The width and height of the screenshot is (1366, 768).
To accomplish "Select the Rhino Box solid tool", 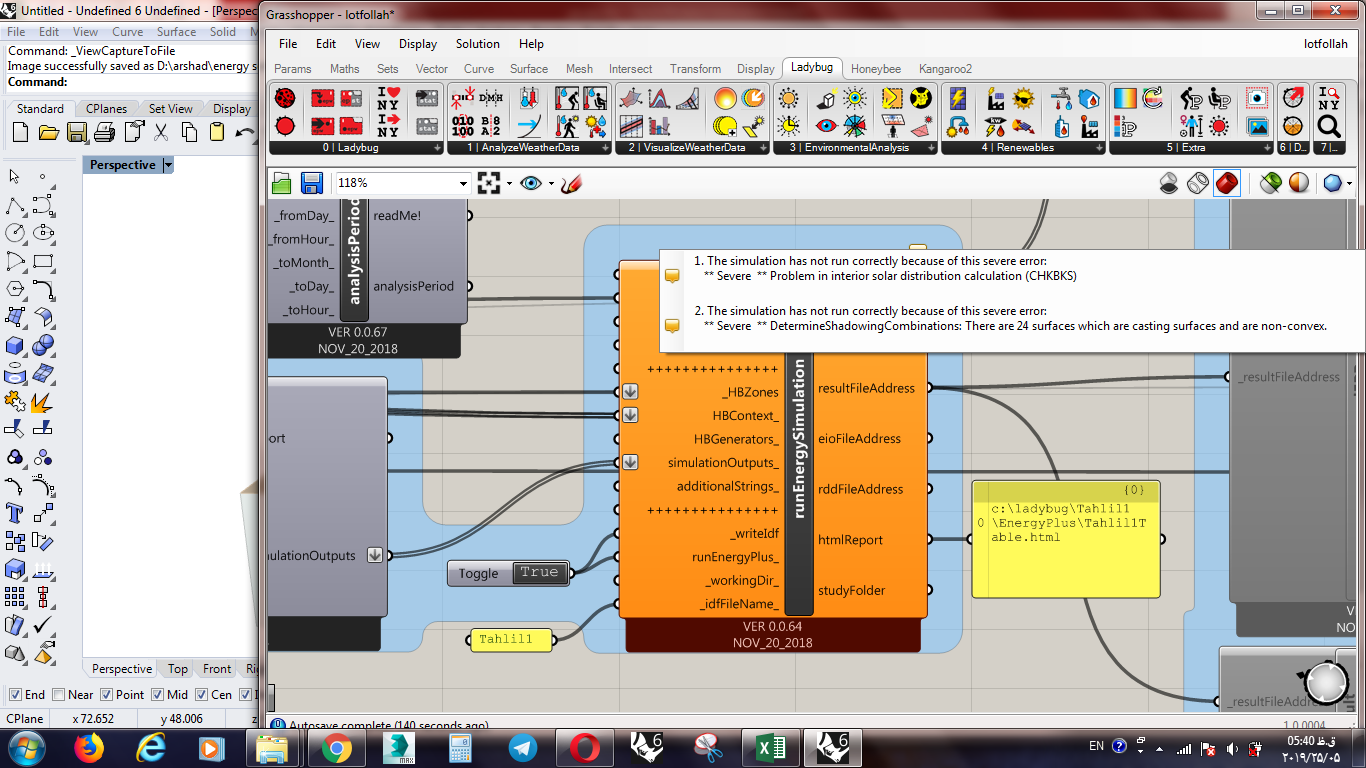I will 15,345.
